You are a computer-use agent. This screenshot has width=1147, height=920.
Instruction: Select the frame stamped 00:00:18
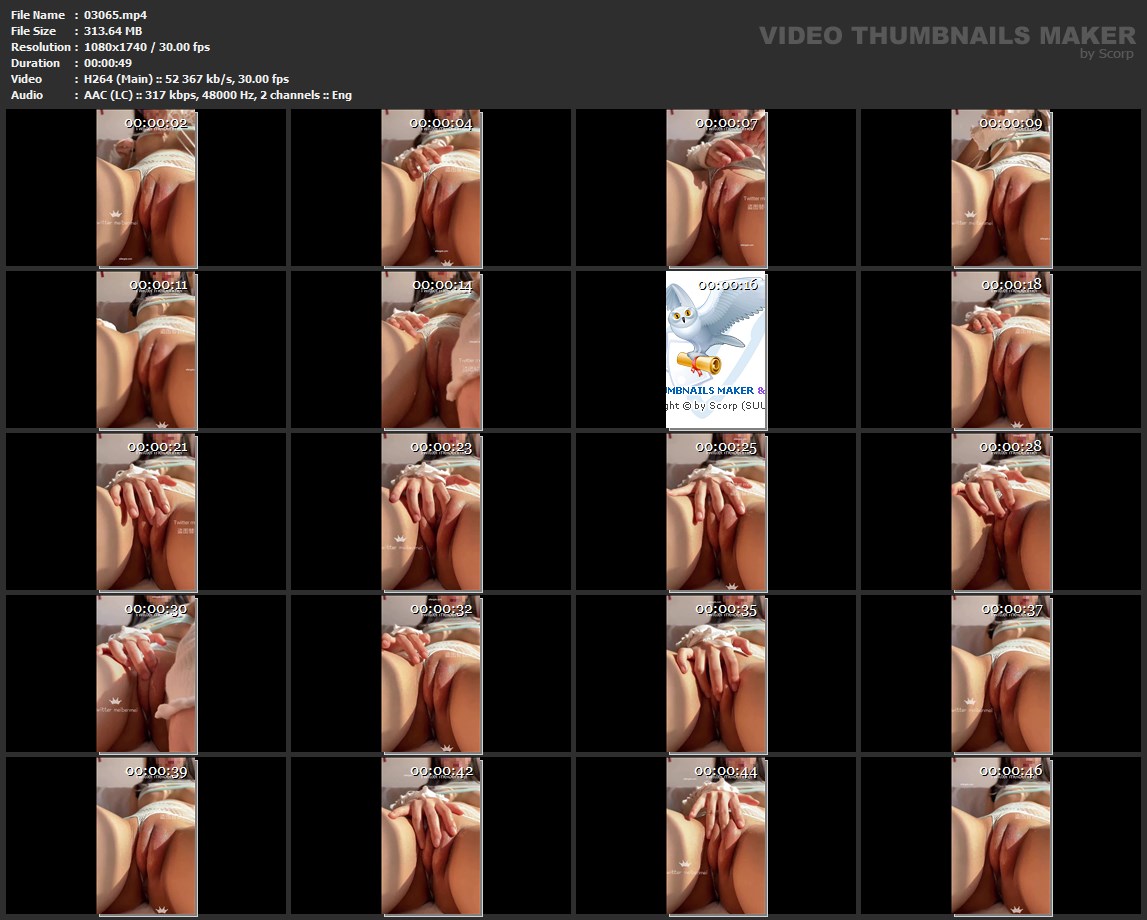click(1001, 350)
